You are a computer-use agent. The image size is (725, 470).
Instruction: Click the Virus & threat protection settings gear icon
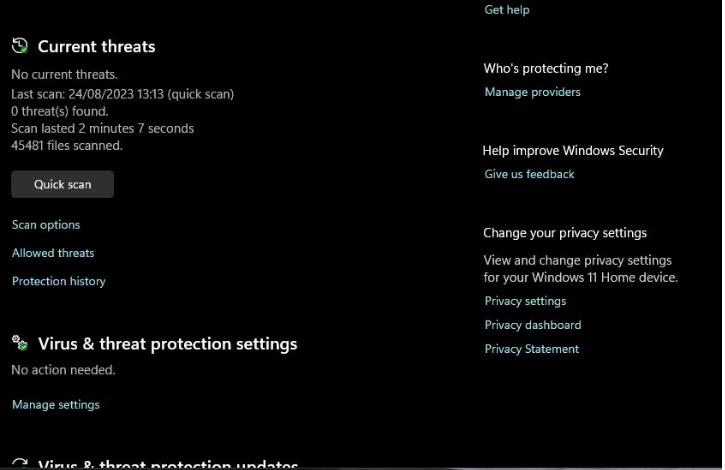click(20, 343)
